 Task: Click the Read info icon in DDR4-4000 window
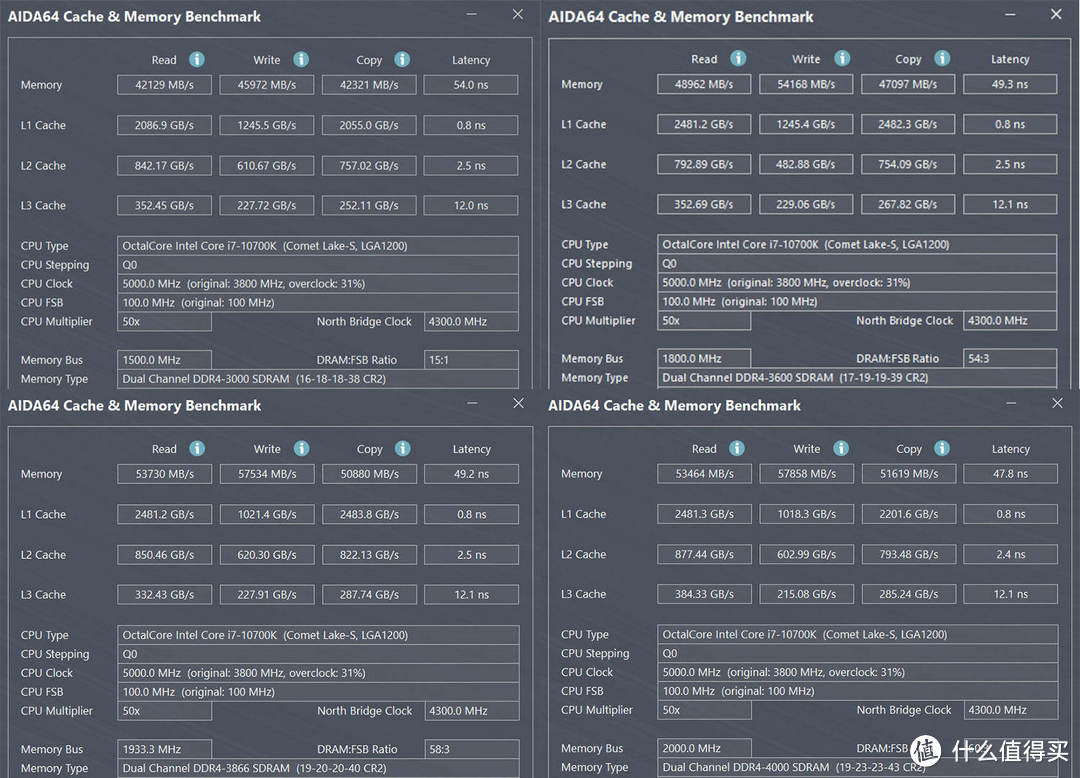[x=737, y=449]
